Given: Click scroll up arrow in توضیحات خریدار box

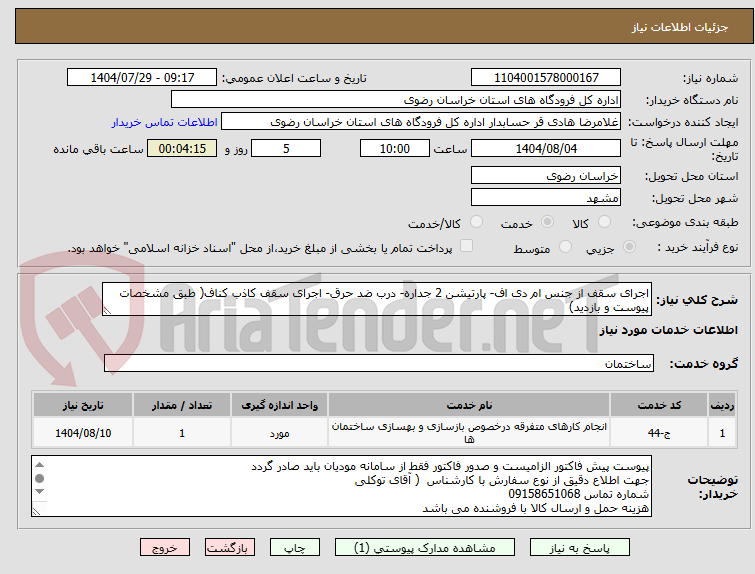Looking at the screenshot, I should (39, 465).
